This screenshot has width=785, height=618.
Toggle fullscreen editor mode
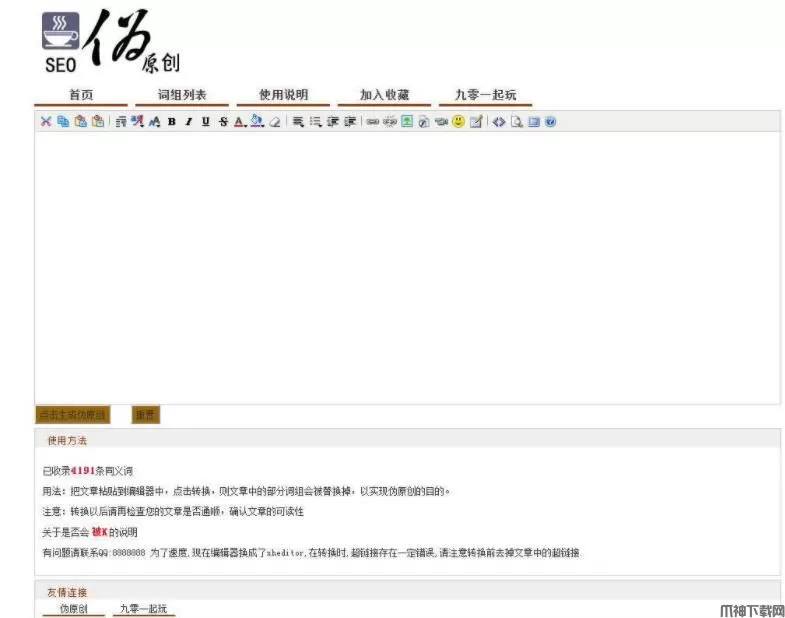coord(534,121)
